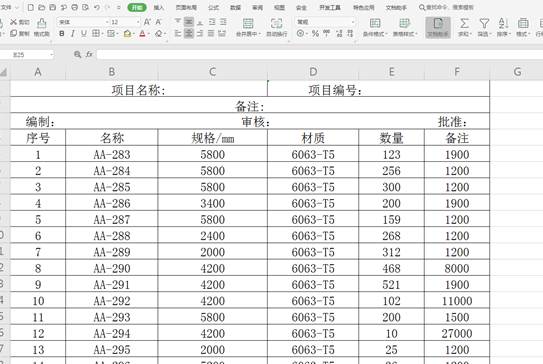This screenshot has width=543, height=364.
Task: Click the Wrap Text (自动换行) icon
Action: [276, 24]
